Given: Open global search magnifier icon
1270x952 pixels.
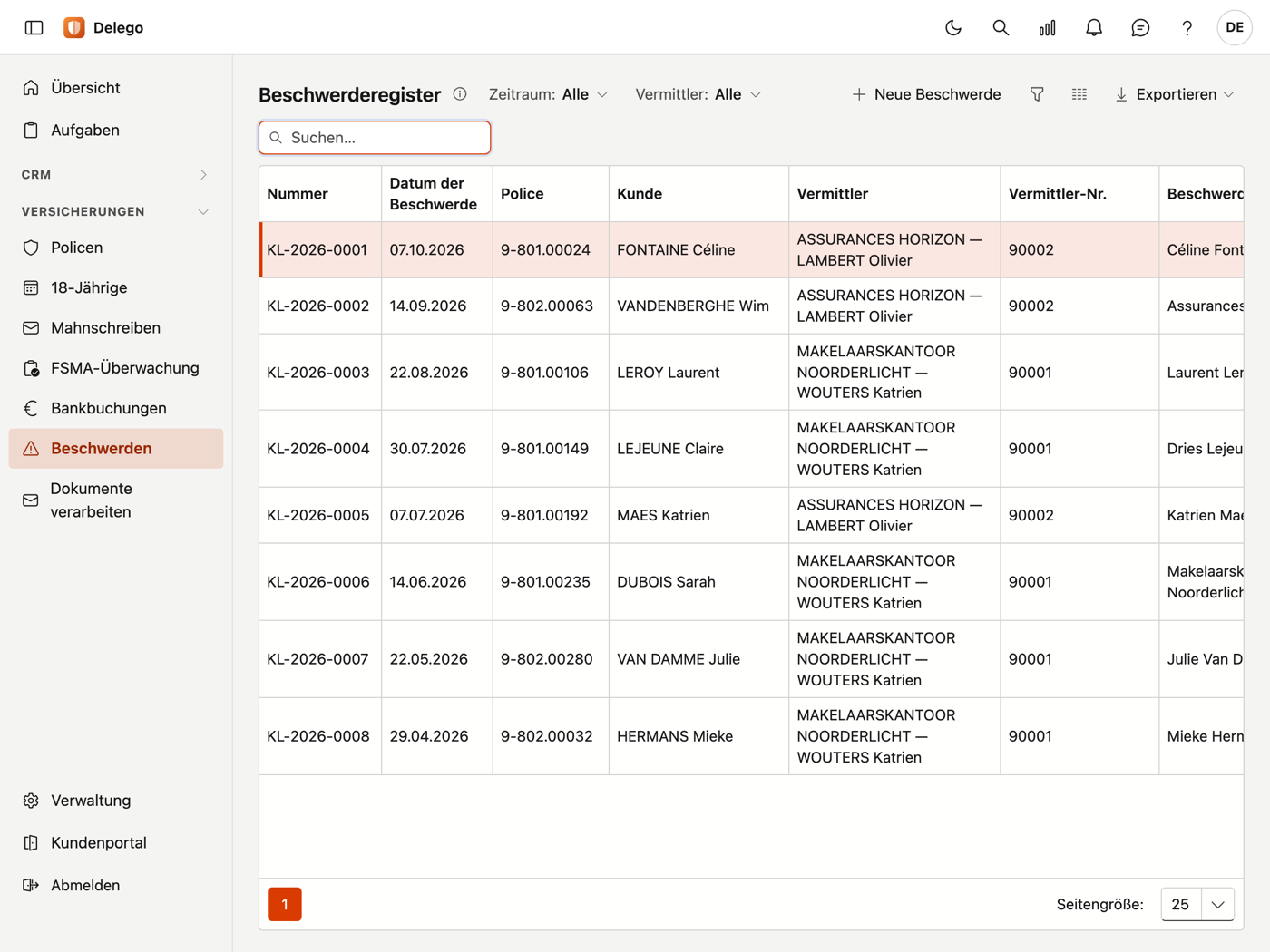Looking at the screenshot, I should [1001, 27].
